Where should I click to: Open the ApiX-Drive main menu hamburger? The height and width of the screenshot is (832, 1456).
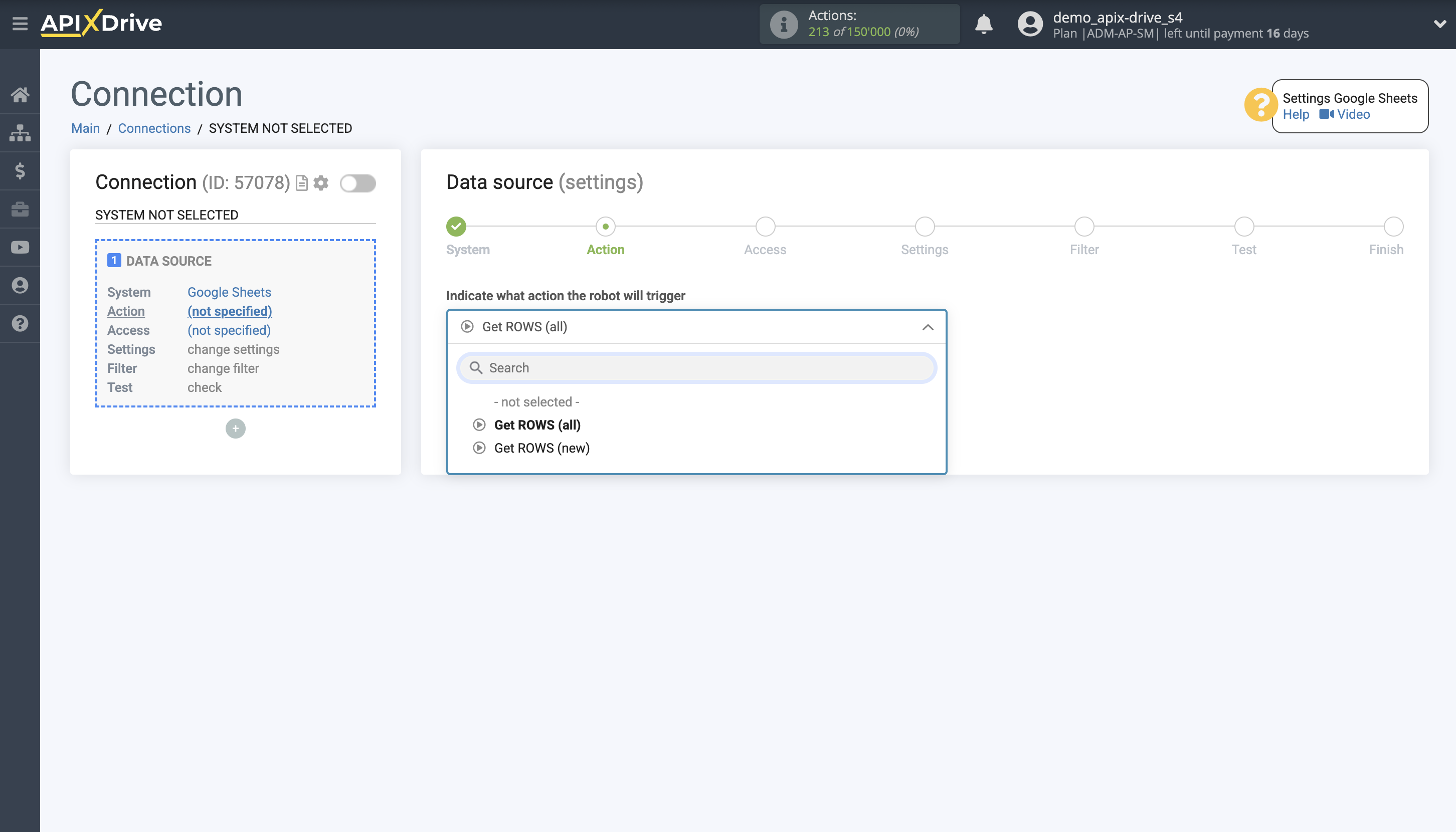[x=21, y=24]
